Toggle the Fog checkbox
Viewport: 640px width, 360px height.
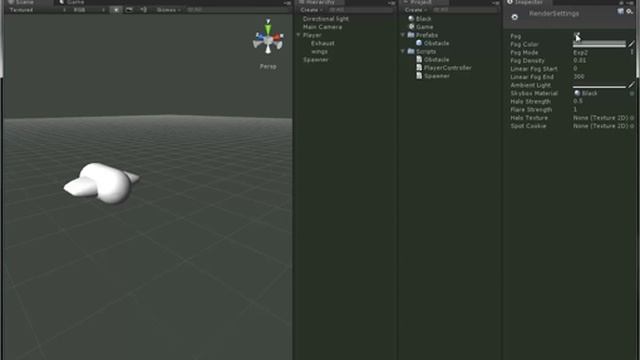pos(576,36)
